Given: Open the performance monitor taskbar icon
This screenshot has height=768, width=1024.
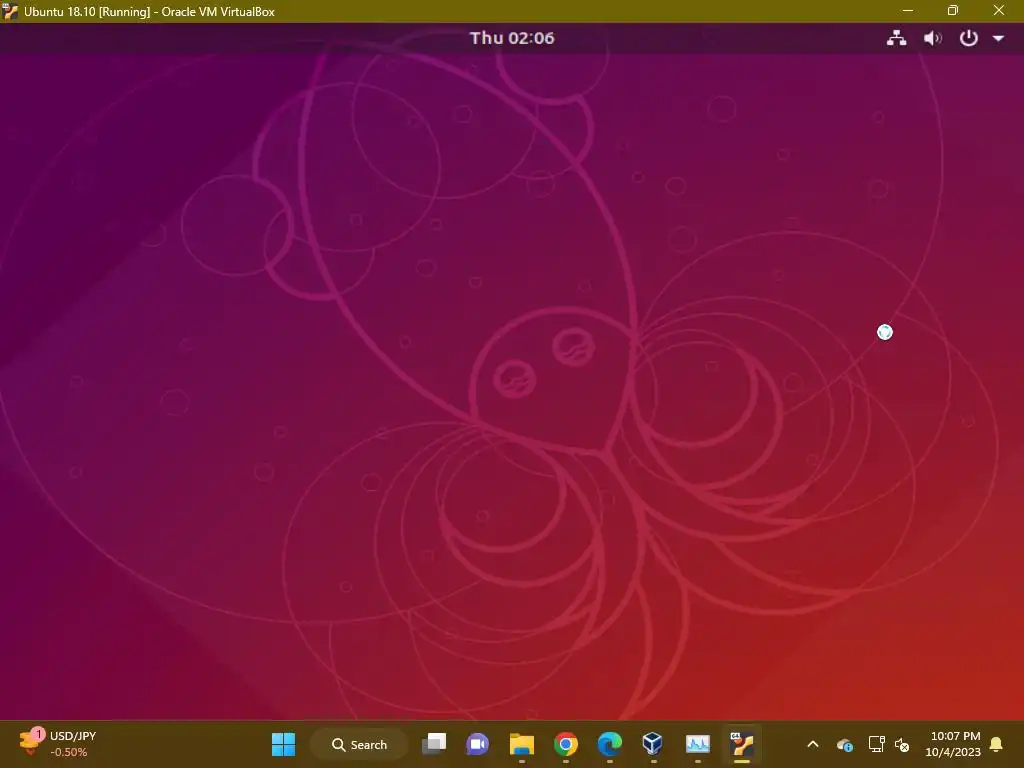Looking at the screenshot, I should click(697, 744).
